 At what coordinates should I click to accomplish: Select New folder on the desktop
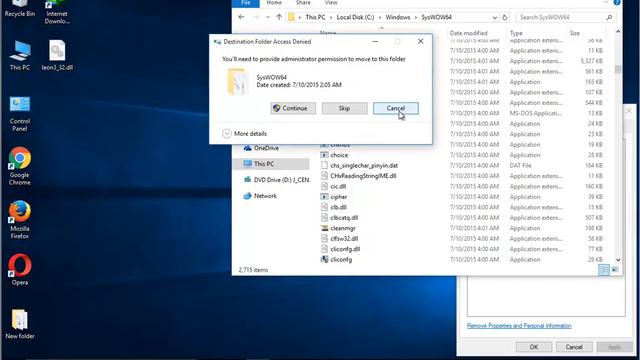[x=20, y=324]
